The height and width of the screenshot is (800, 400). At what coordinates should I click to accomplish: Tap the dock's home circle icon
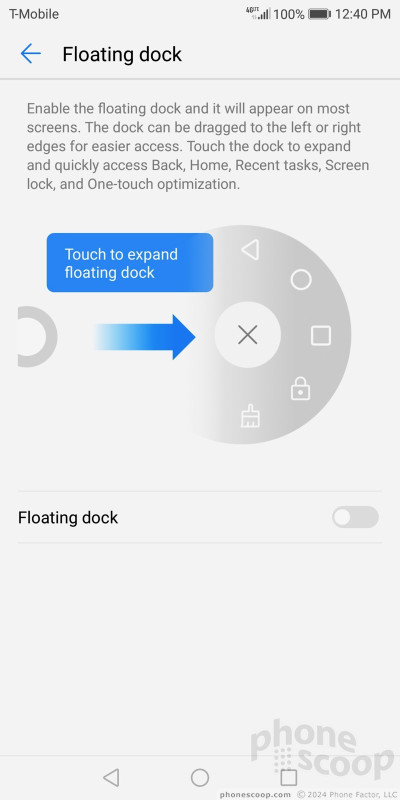pos(301,280)
